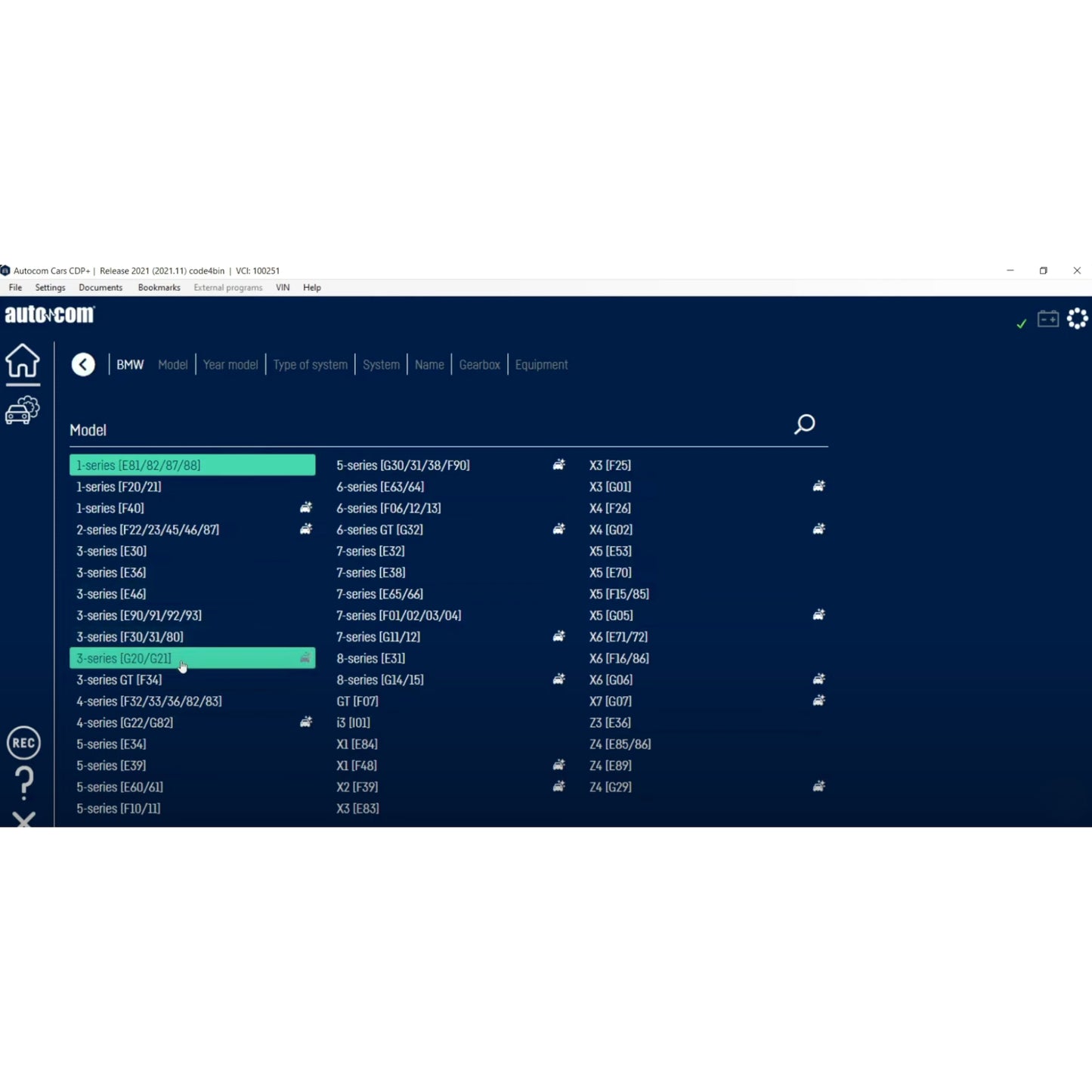The image size is (1092, 1092).
Task: Go to the Home screen icon
Action: pyautogui.click(x=23, y=360)
